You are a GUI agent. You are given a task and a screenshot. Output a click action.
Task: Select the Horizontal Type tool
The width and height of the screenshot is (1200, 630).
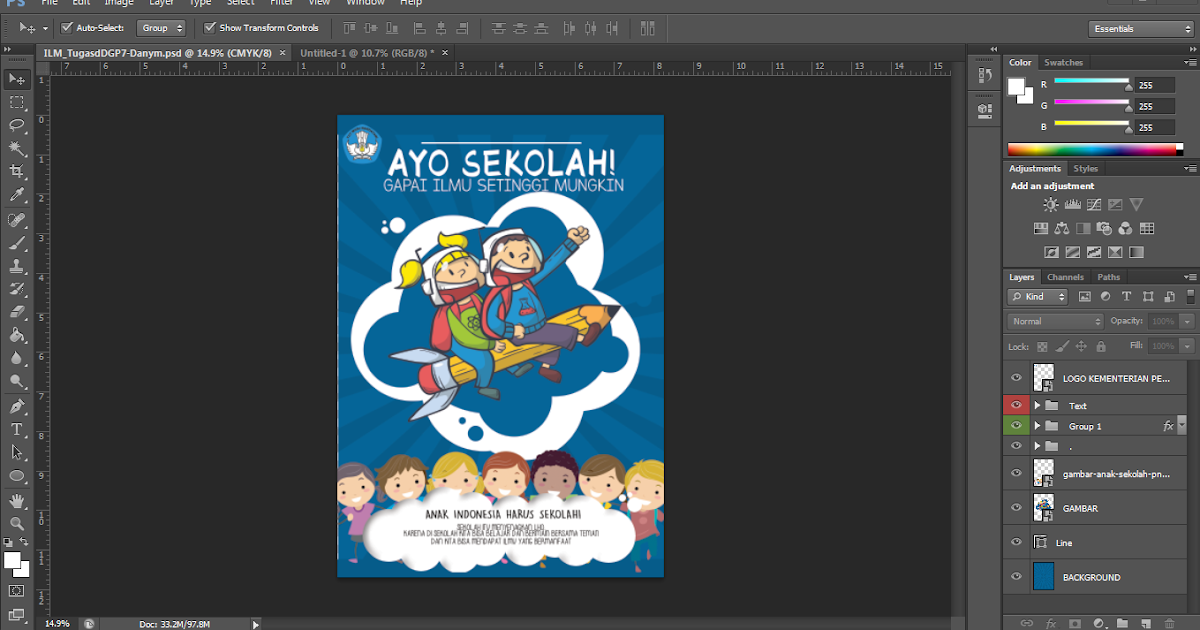click(17, 430)
